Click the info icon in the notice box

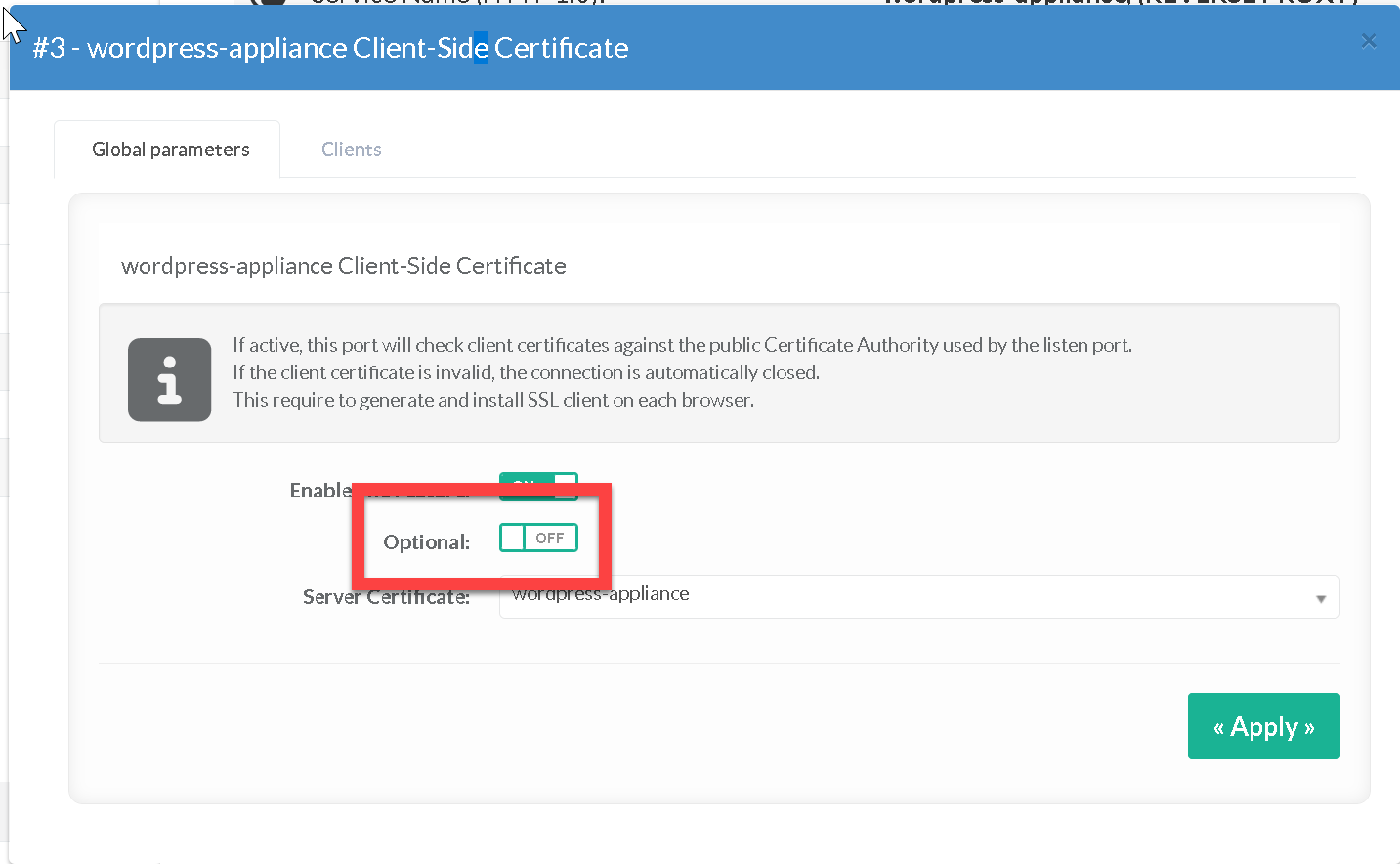169,380
